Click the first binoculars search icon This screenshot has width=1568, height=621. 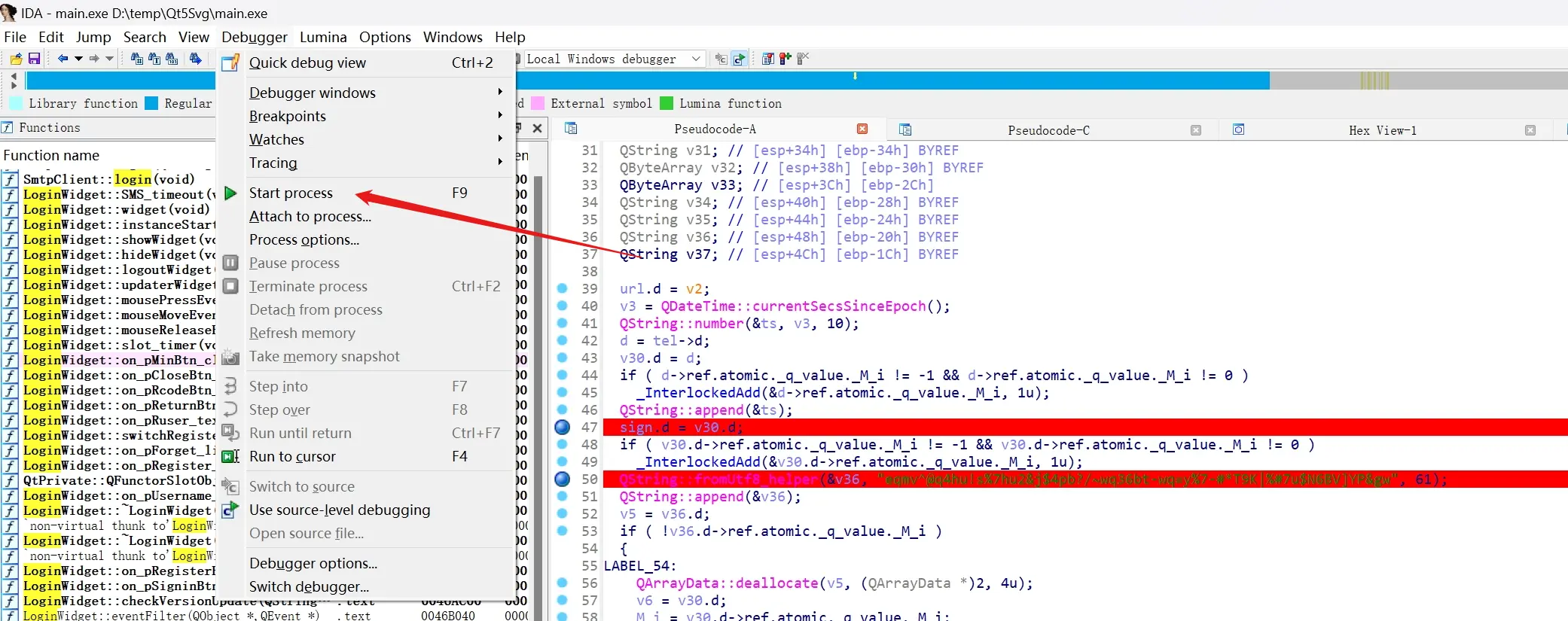(136, 59)
